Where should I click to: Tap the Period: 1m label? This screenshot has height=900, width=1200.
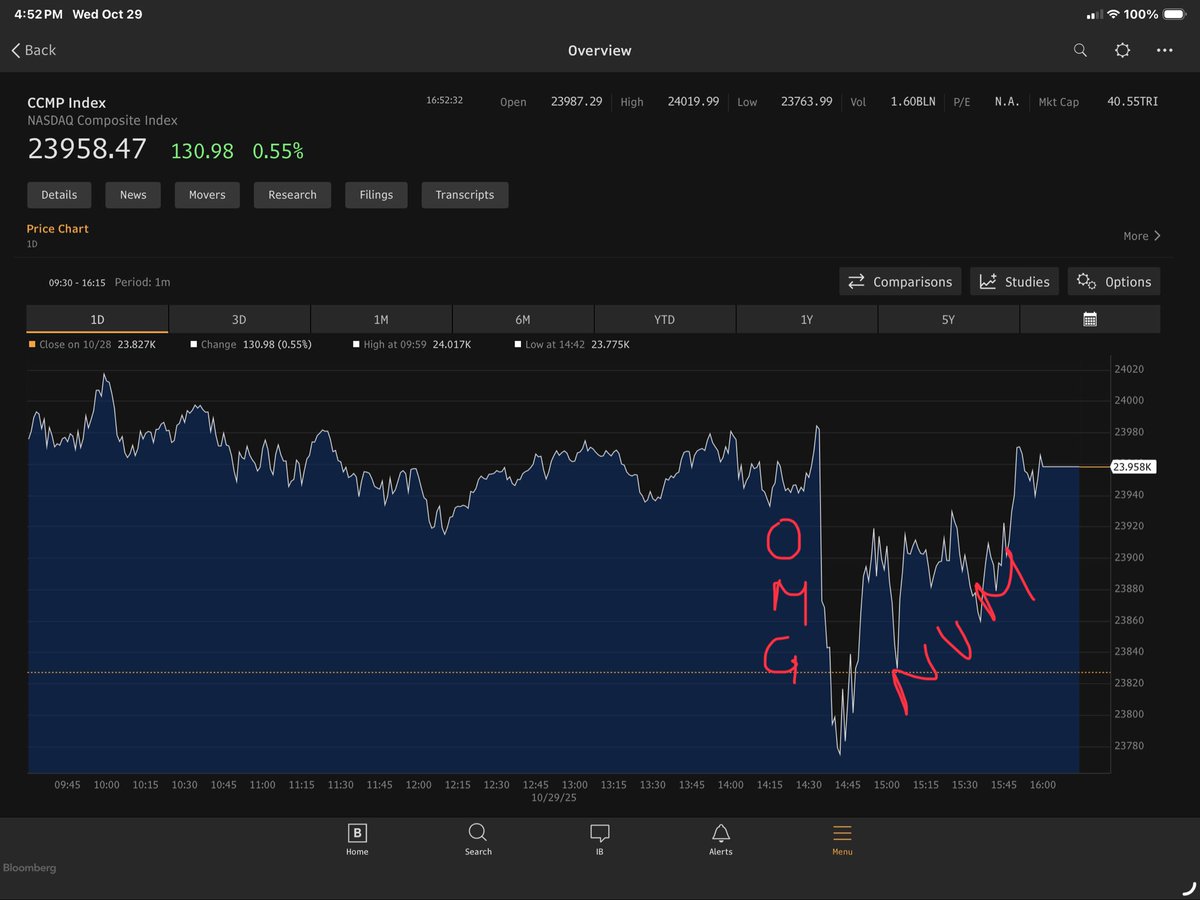coord(142,282)
